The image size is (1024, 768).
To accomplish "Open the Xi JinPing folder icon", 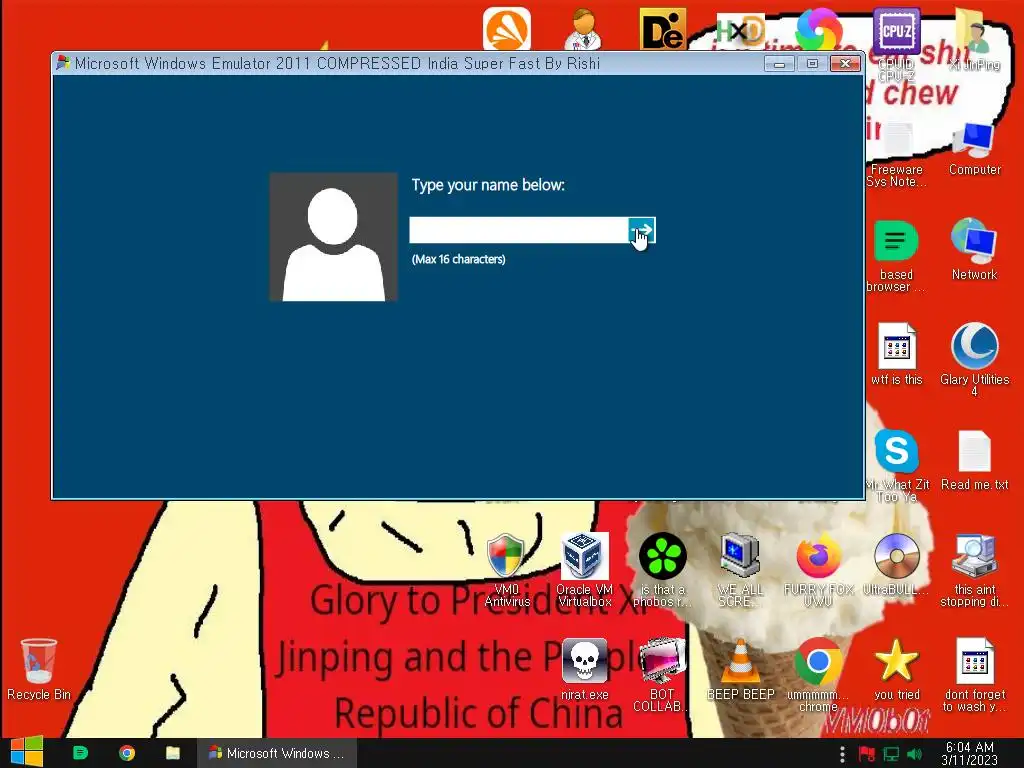I will point(974,40).
